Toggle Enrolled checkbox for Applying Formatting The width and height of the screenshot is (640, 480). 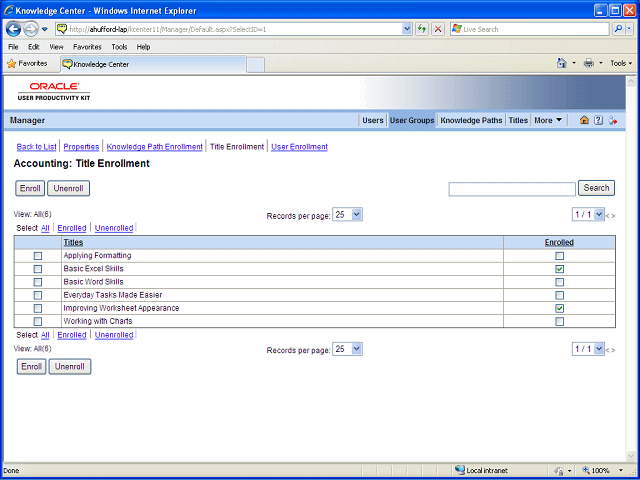click(x=560, y=256)
